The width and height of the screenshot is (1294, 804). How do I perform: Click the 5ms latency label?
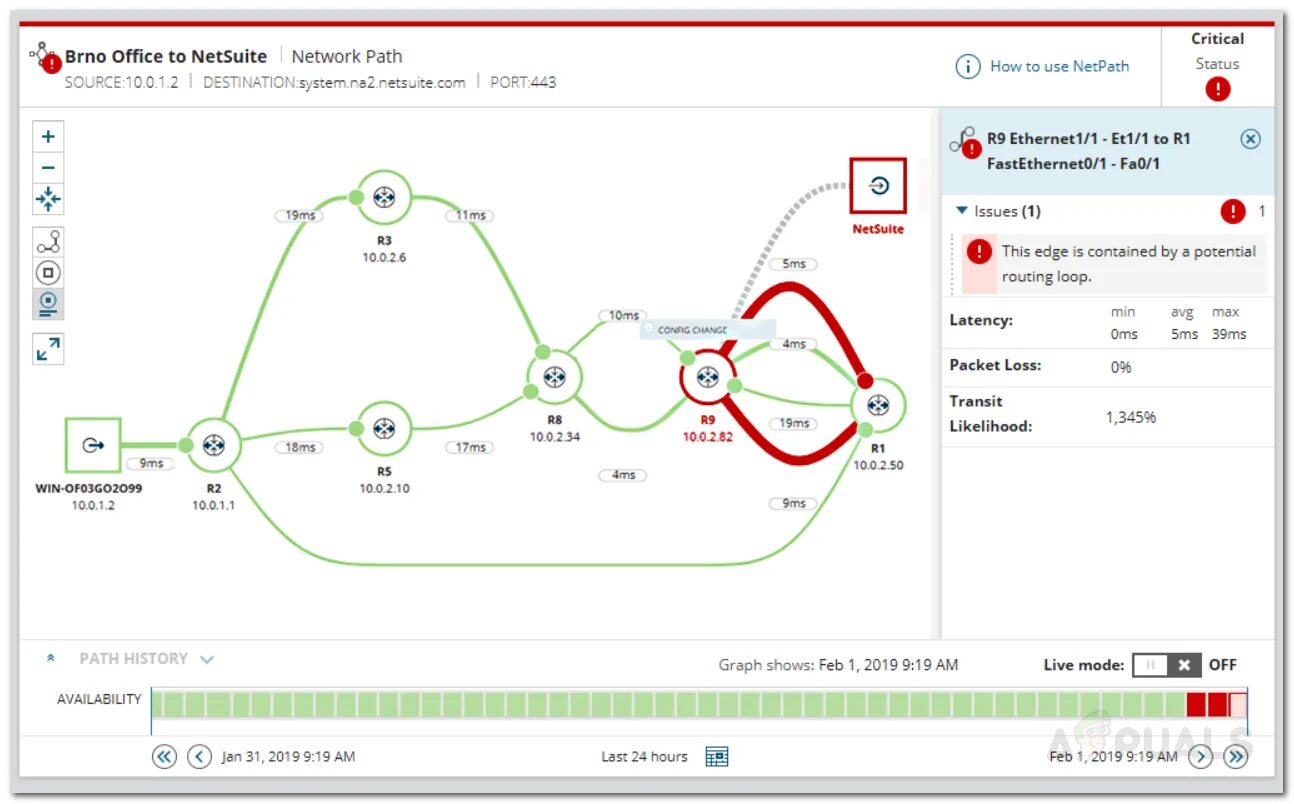pyautogui.click(x=793, y=264)
